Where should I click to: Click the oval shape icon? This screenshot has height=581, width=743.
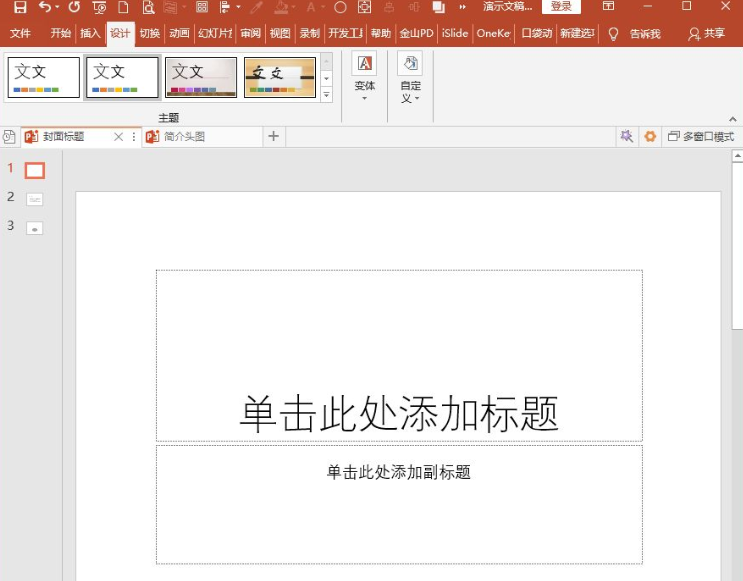tap(340, 7)
